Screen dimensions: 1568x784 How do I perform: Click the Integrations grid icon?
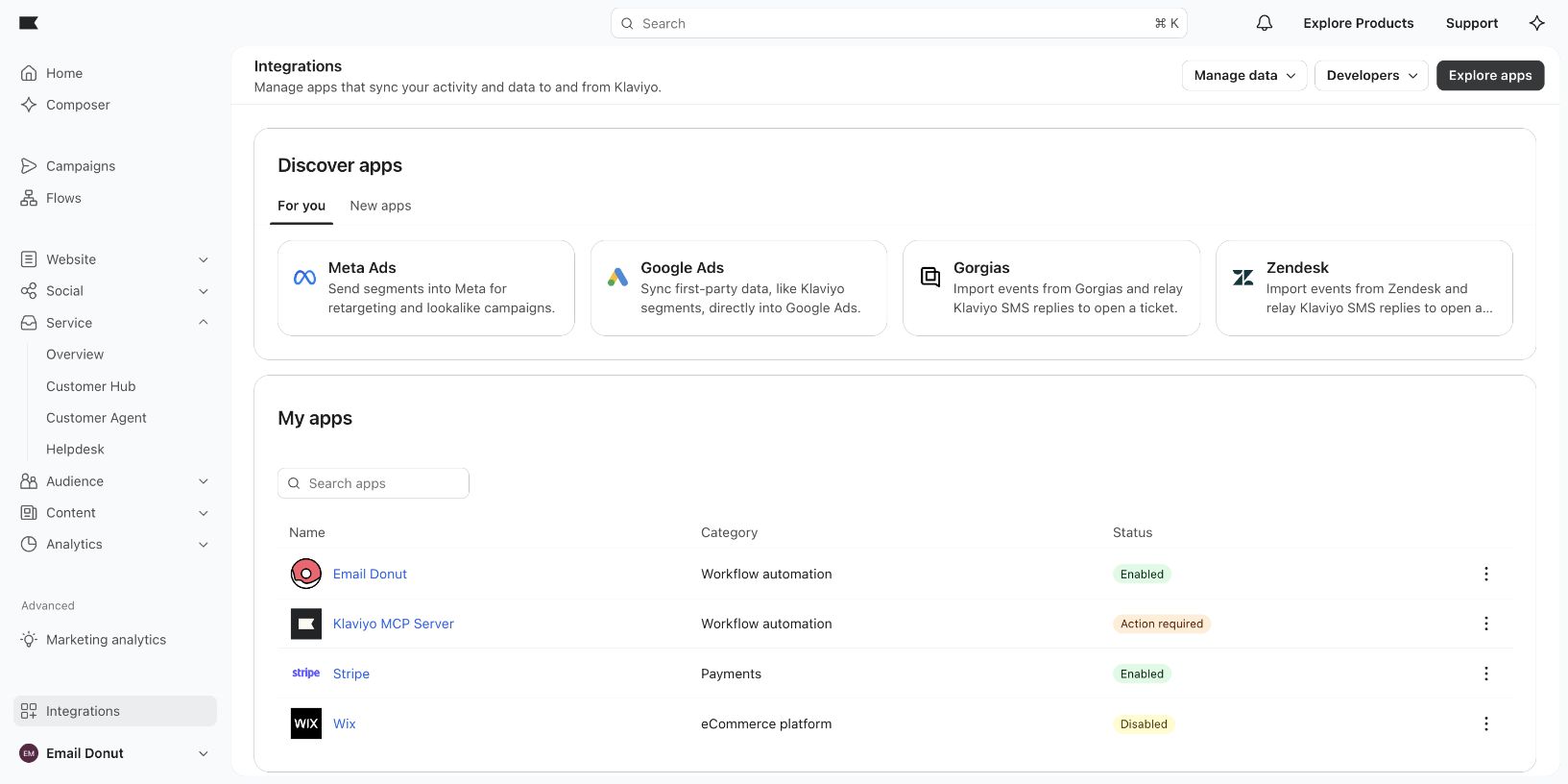(29, 711)
